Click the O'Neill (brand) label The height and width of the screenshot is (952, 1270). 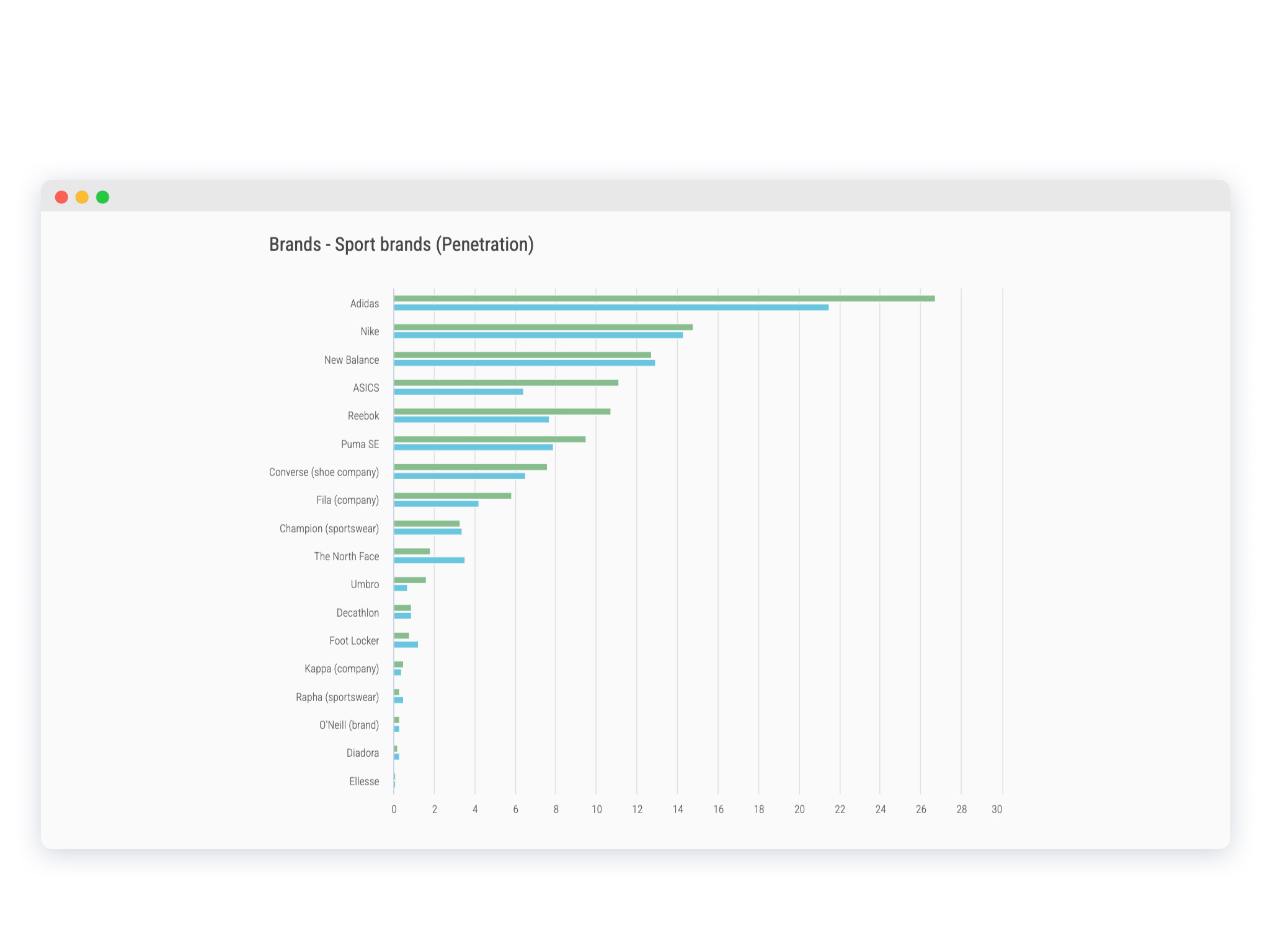point(349,725)
